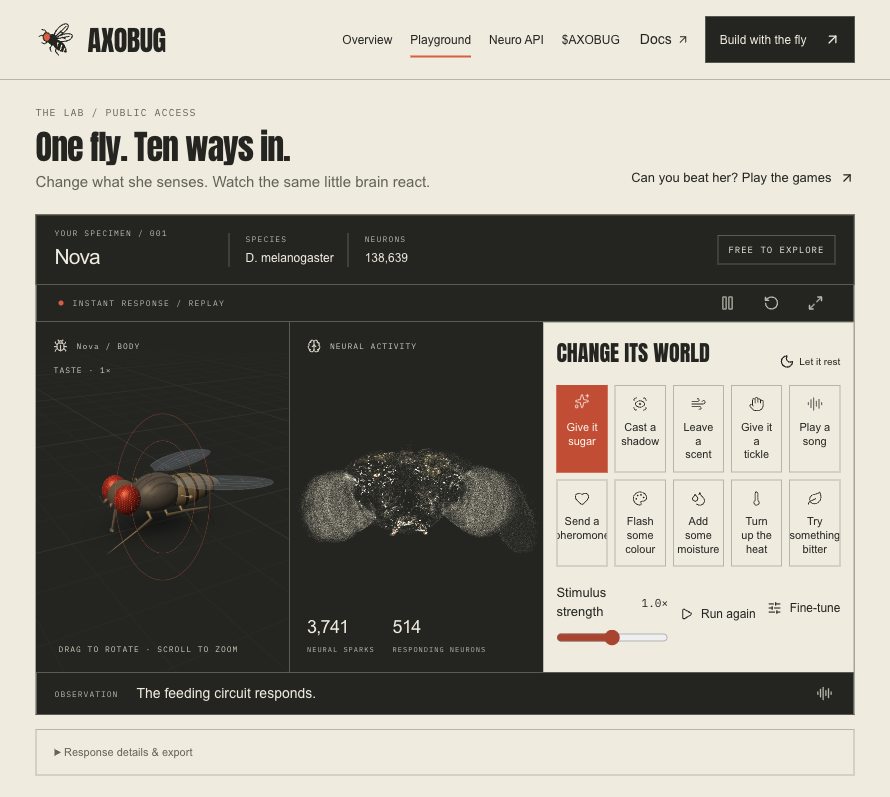
Task: Pause the instant response replay
Action: tap(727, 303)
